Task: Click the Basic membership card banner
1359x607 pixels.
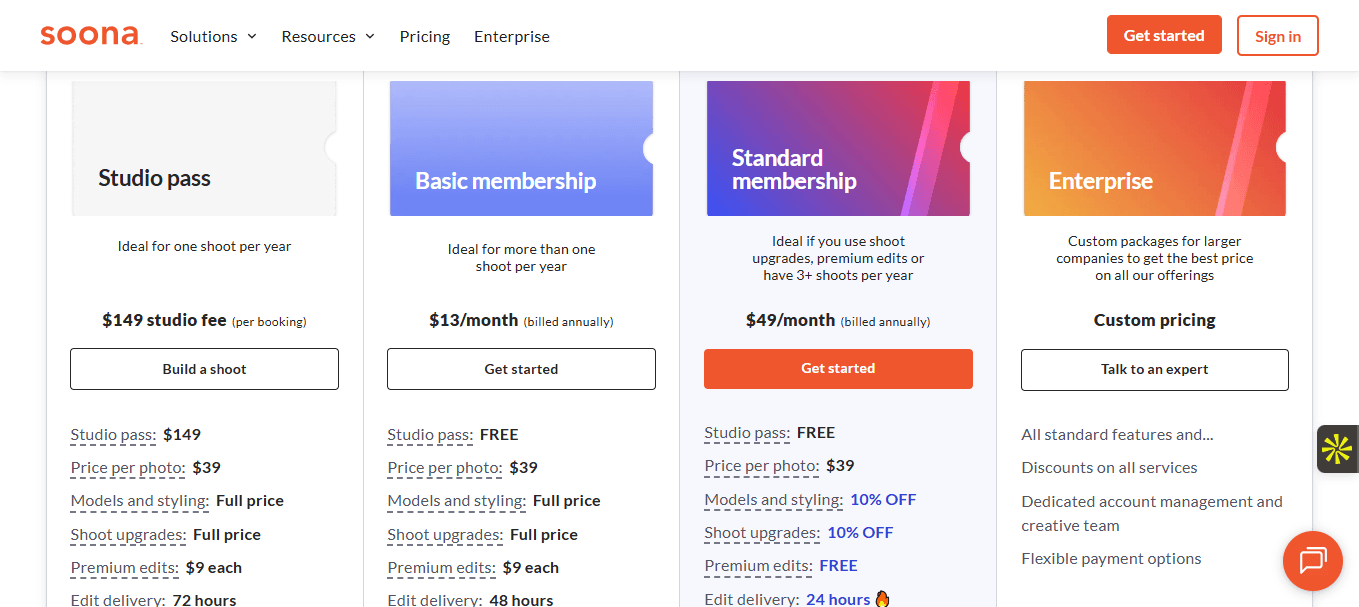Action: 521,148
